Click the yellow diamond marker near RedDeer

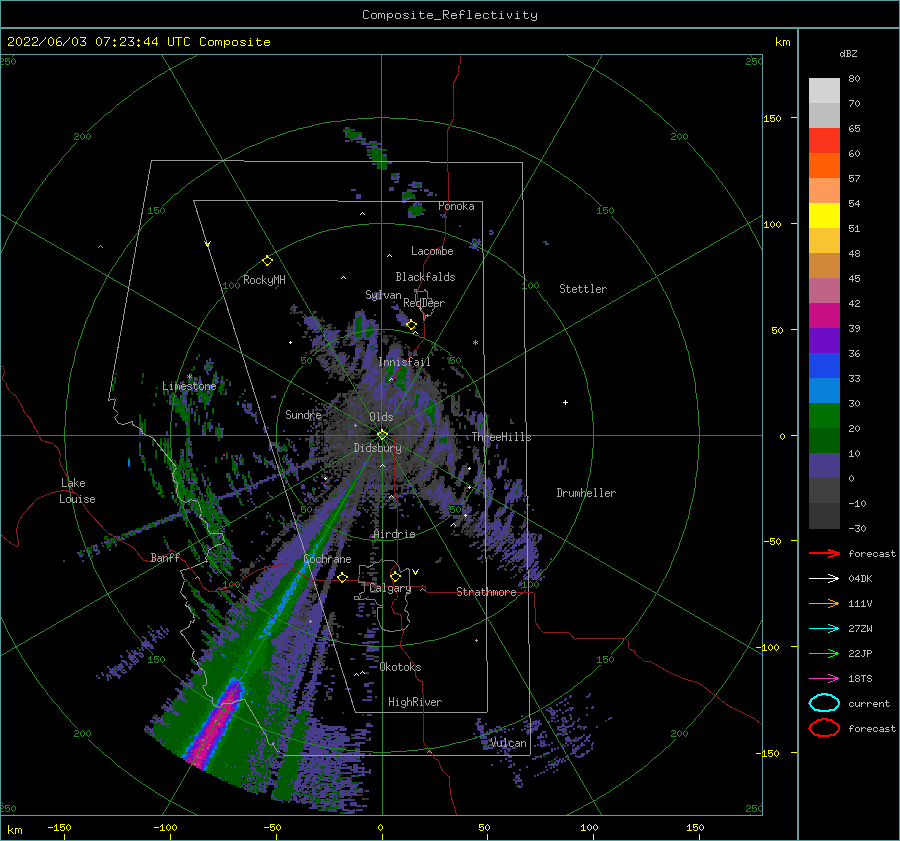pos(412,325)
